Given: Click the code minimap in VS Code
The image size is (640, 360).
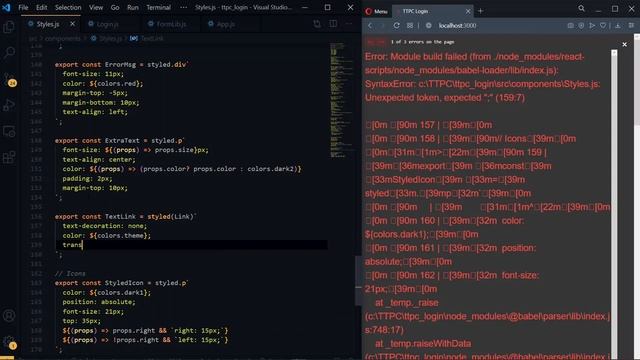Looking at the screenshot, I should (342, 100).
